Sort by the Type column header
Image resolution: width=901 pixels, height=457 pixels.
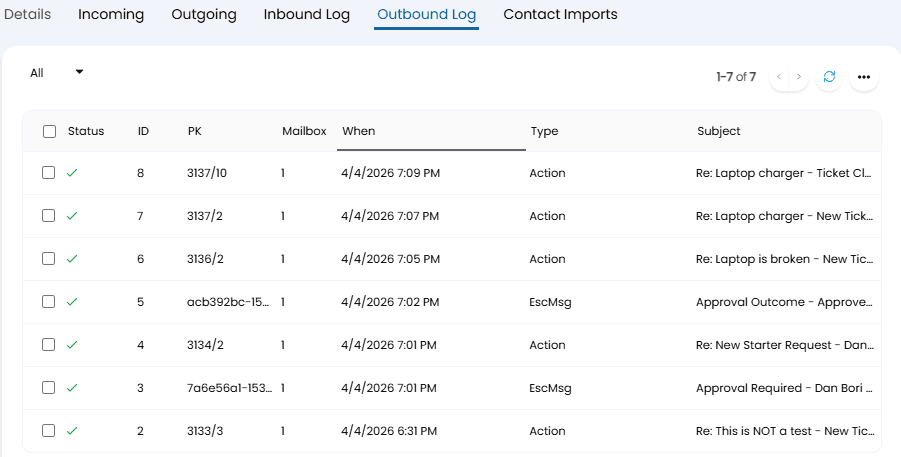(x=544, y=131)
